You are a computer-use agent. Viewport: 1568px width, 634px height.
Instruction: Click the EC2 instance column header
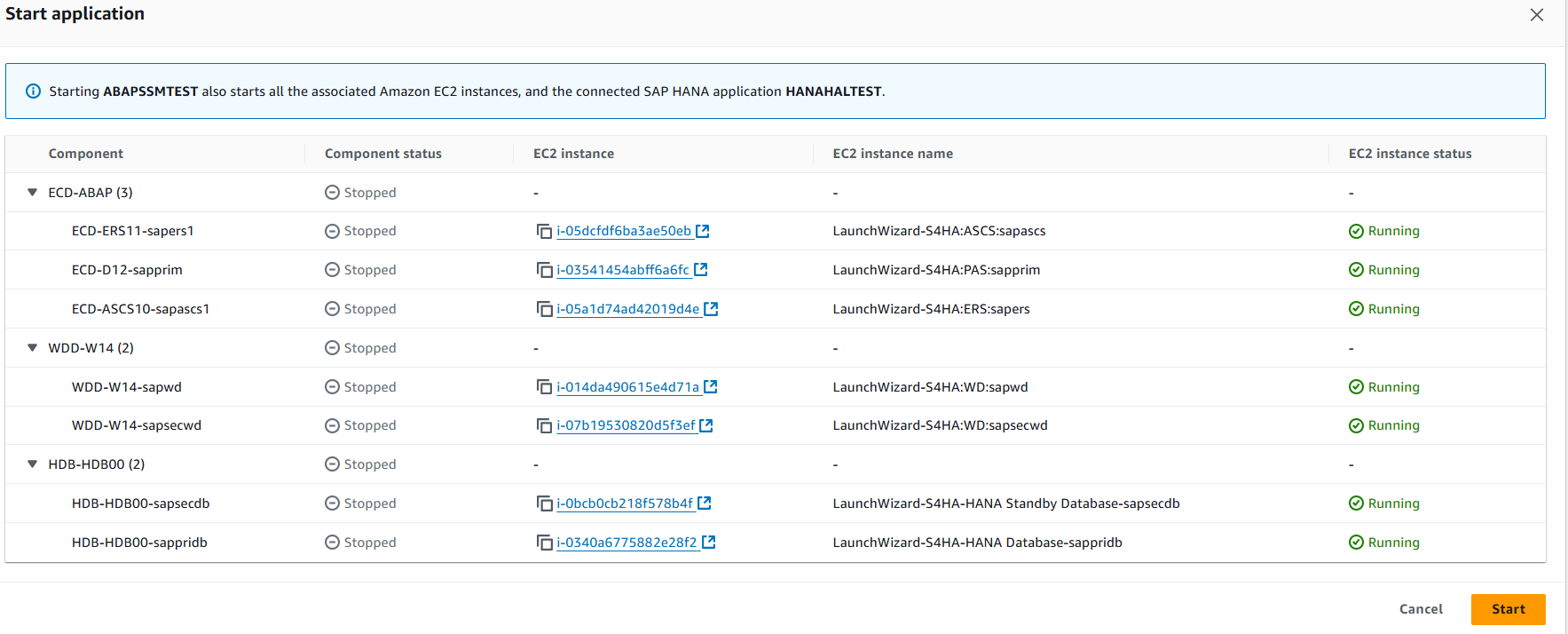pos(573,154)
